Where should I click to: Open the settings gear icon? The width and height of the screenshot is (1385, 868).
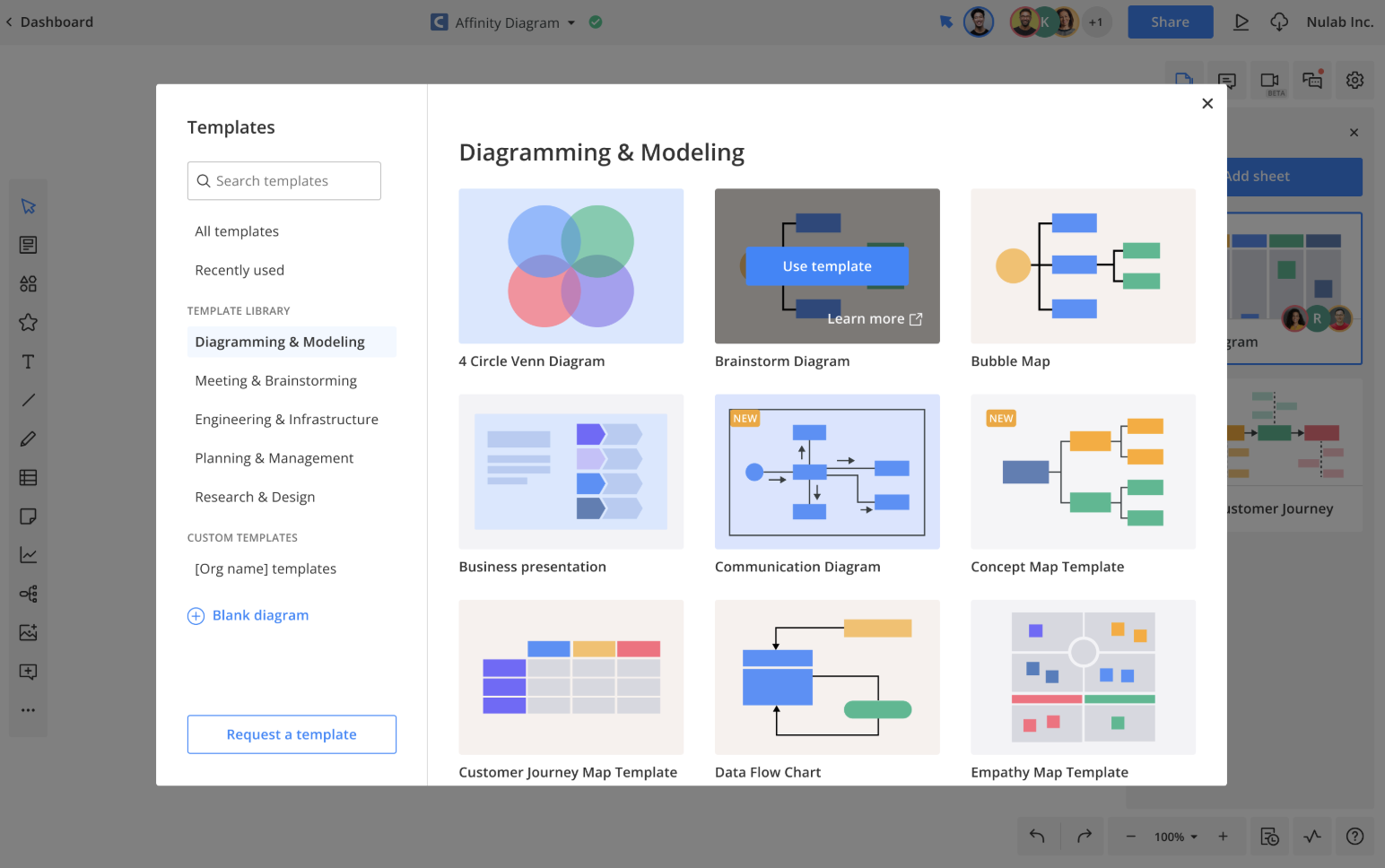point(1355,81)
